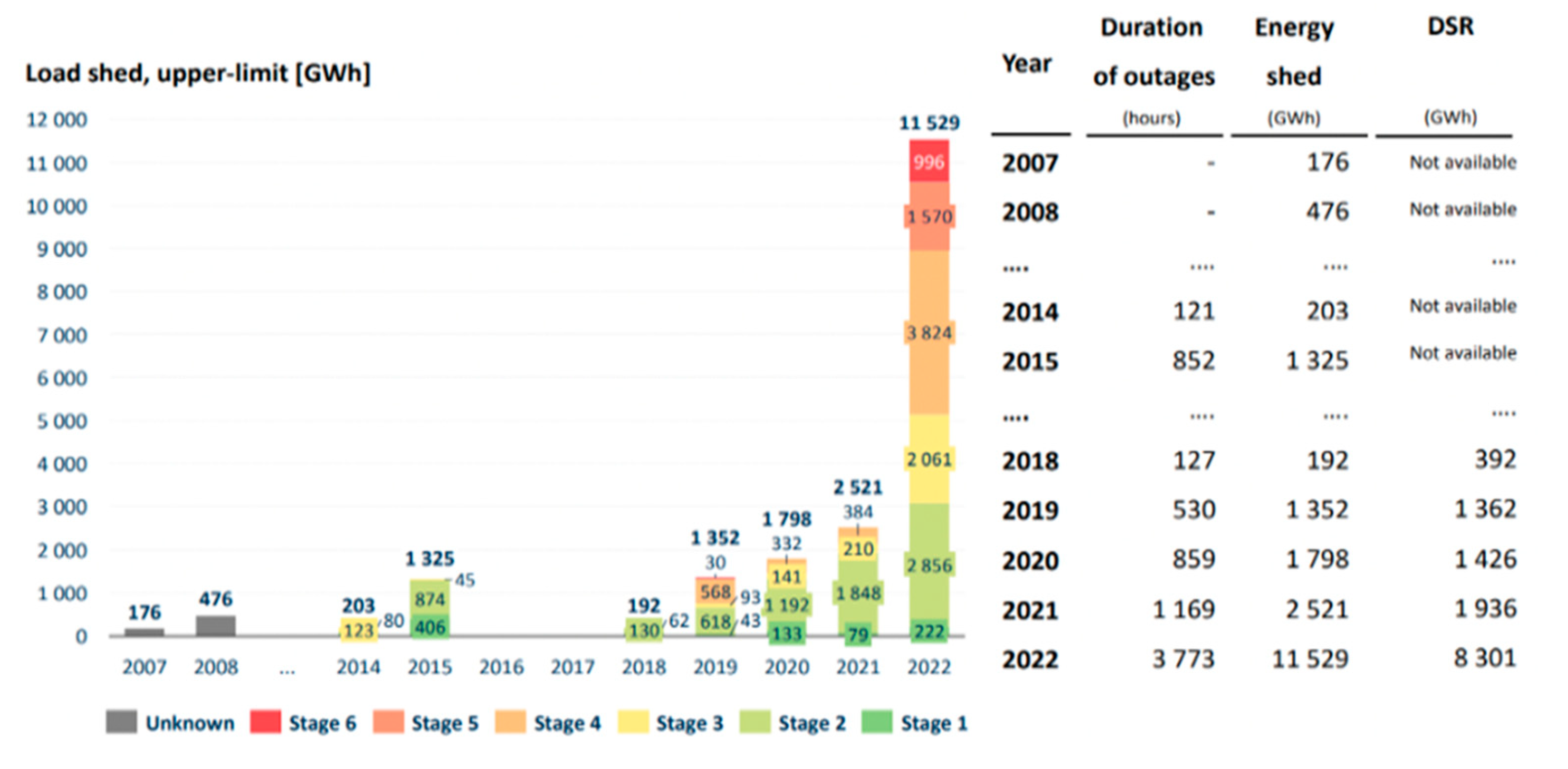Screen dimensions: 1568x769
Task: Select the 2019 year table row label
Action: point(1030,510)
